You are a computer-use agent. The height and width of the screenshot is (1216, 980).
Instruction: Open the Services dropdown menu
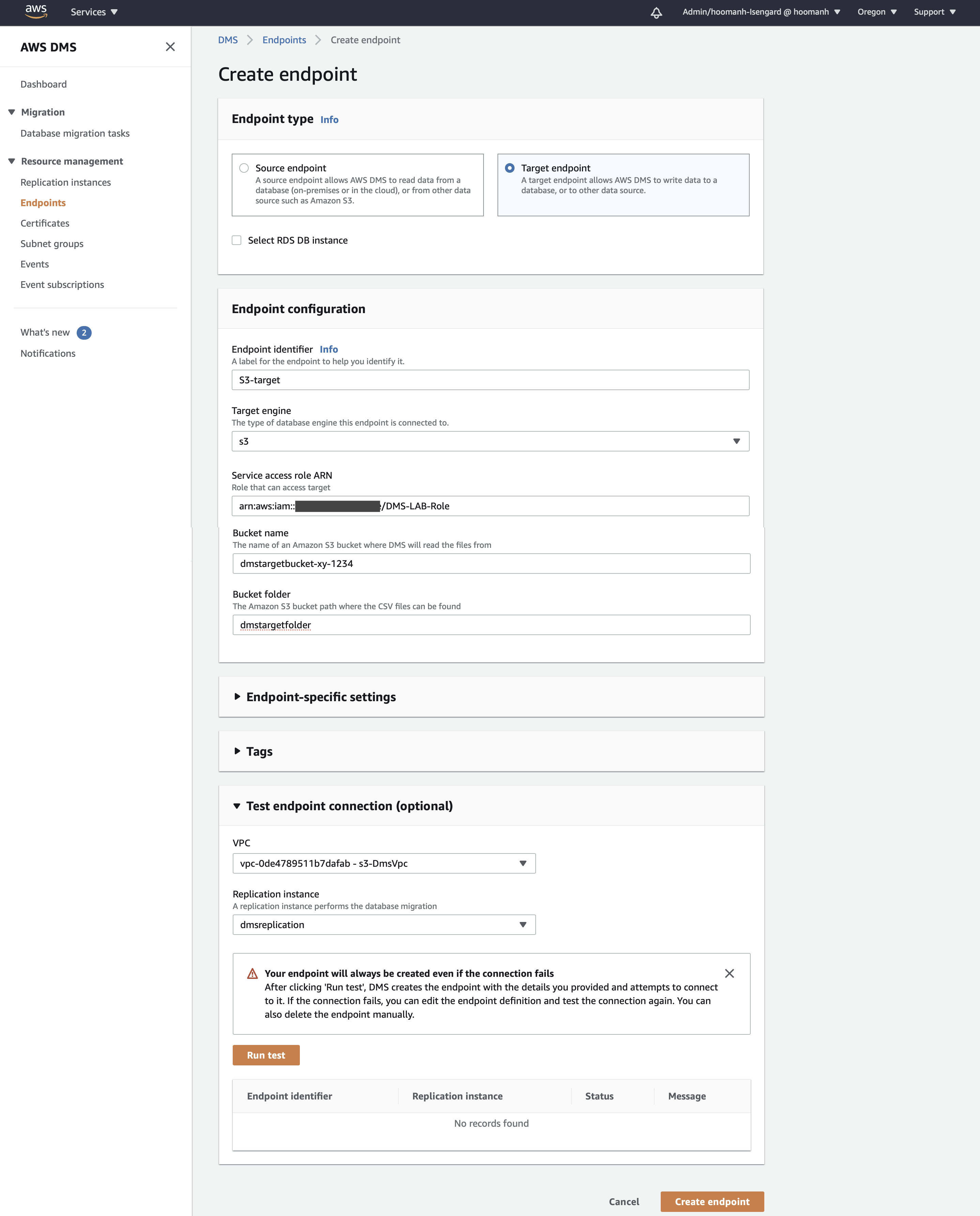click(94, 12)
